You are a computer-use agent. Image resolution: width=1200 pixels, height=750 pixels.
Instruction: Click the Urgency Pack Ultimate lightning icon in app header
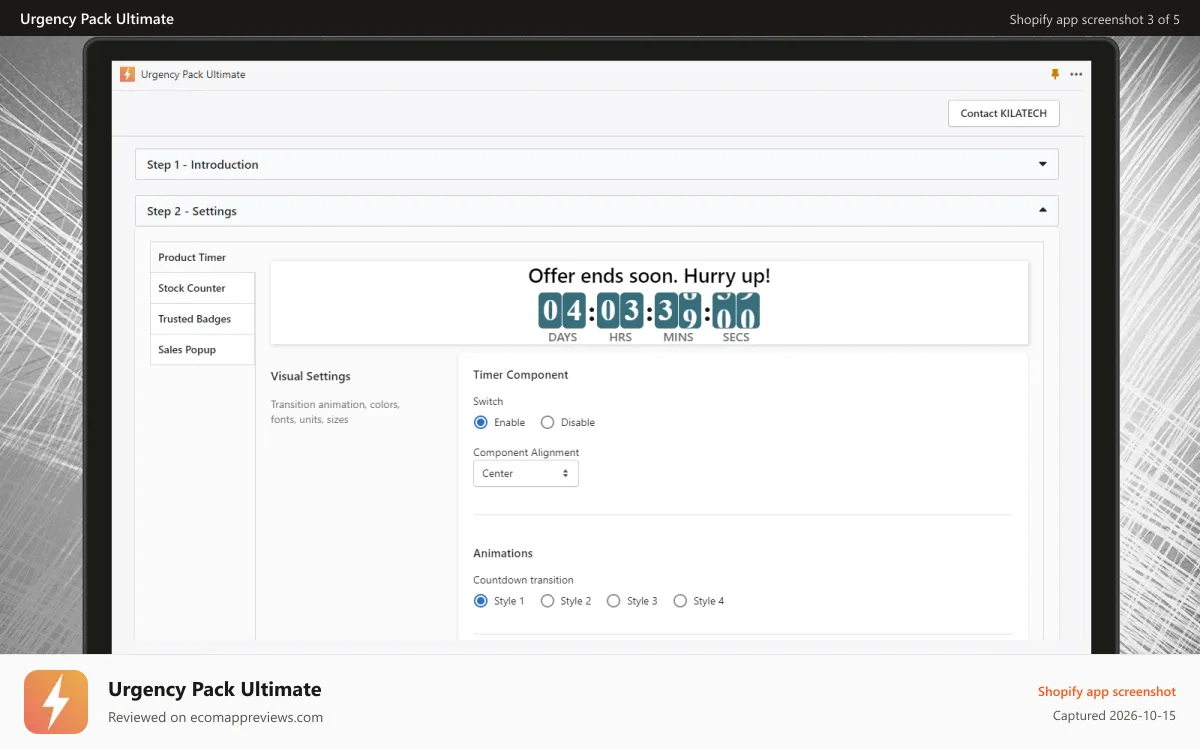[127, 74]
